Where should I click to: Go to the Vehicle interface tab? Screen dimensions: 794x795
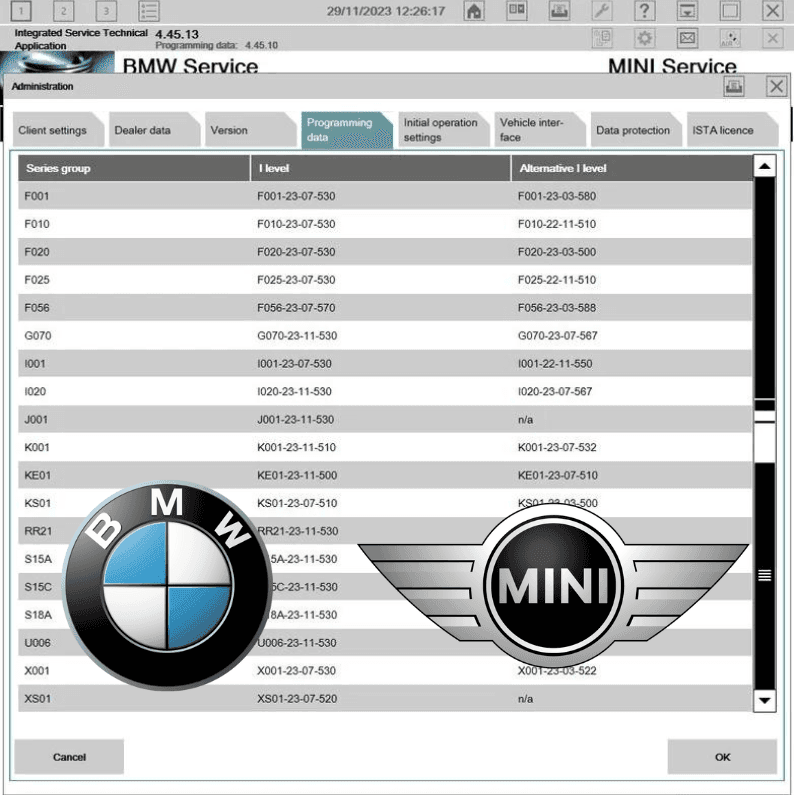tap(539, 130)
